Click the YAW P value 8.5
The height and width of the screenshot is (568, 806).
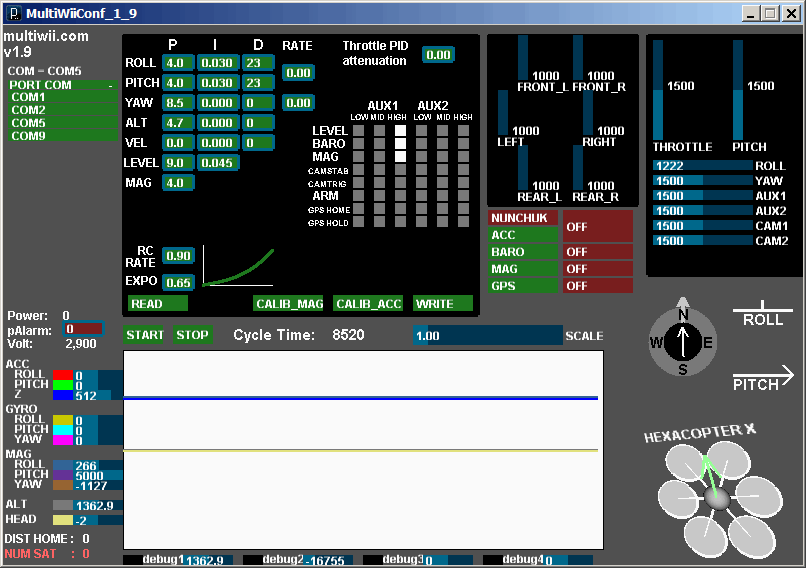(178, 103)
